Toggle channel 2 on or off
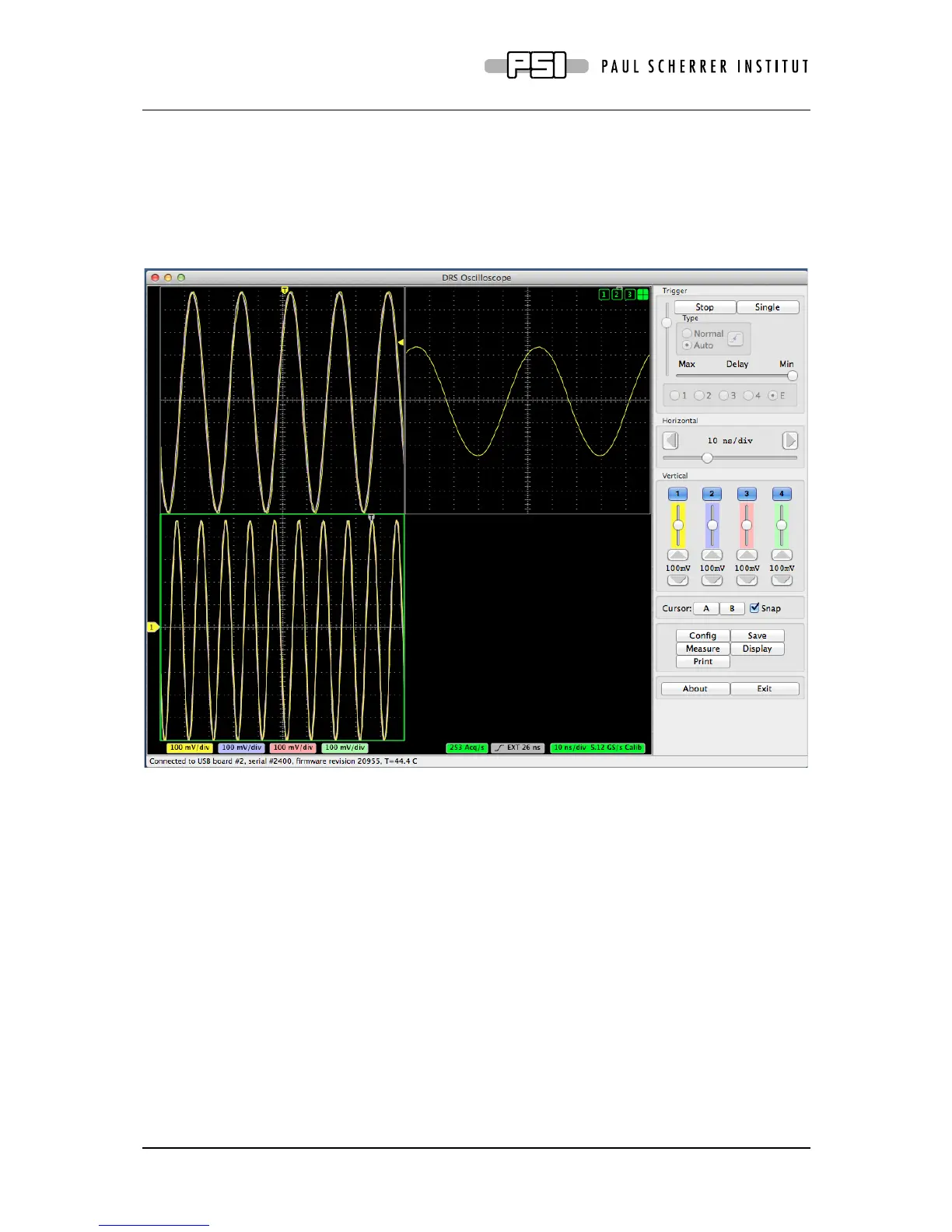Image resolution: width=952 pixels, height=1232 pixels. [x=712, y=494]
